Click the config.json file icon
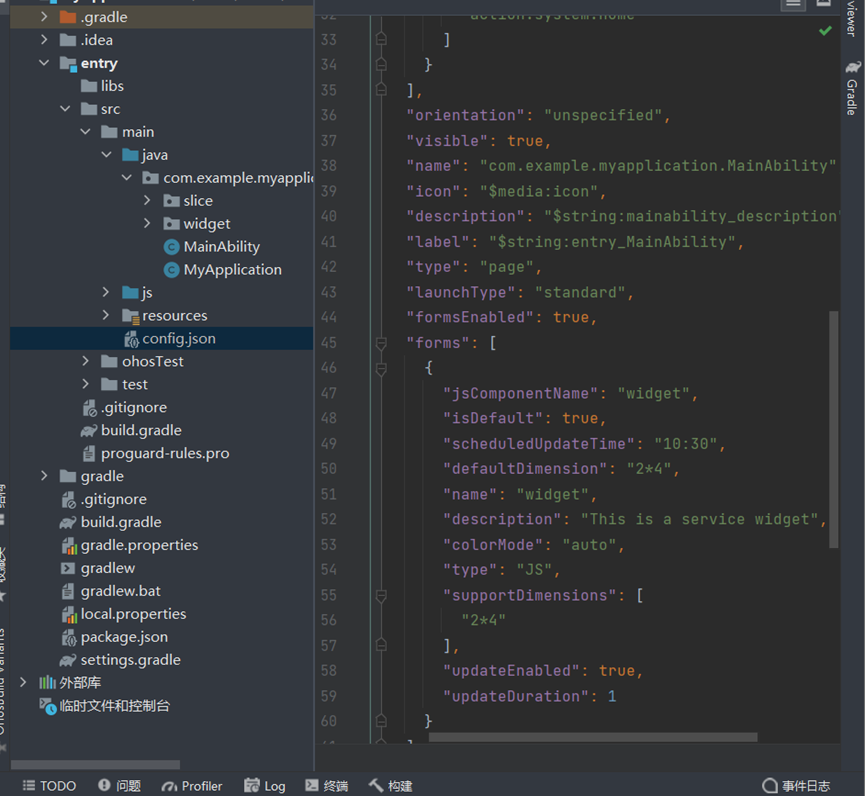This screenshot has width=865, height=796. [x=131, y=339]
